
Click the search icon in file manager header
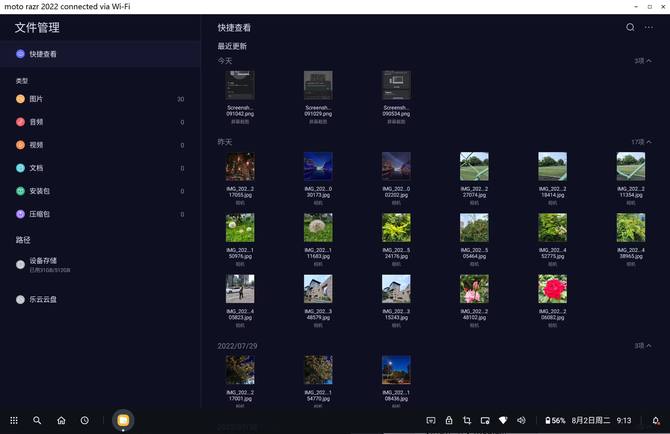tap(630, 28)
